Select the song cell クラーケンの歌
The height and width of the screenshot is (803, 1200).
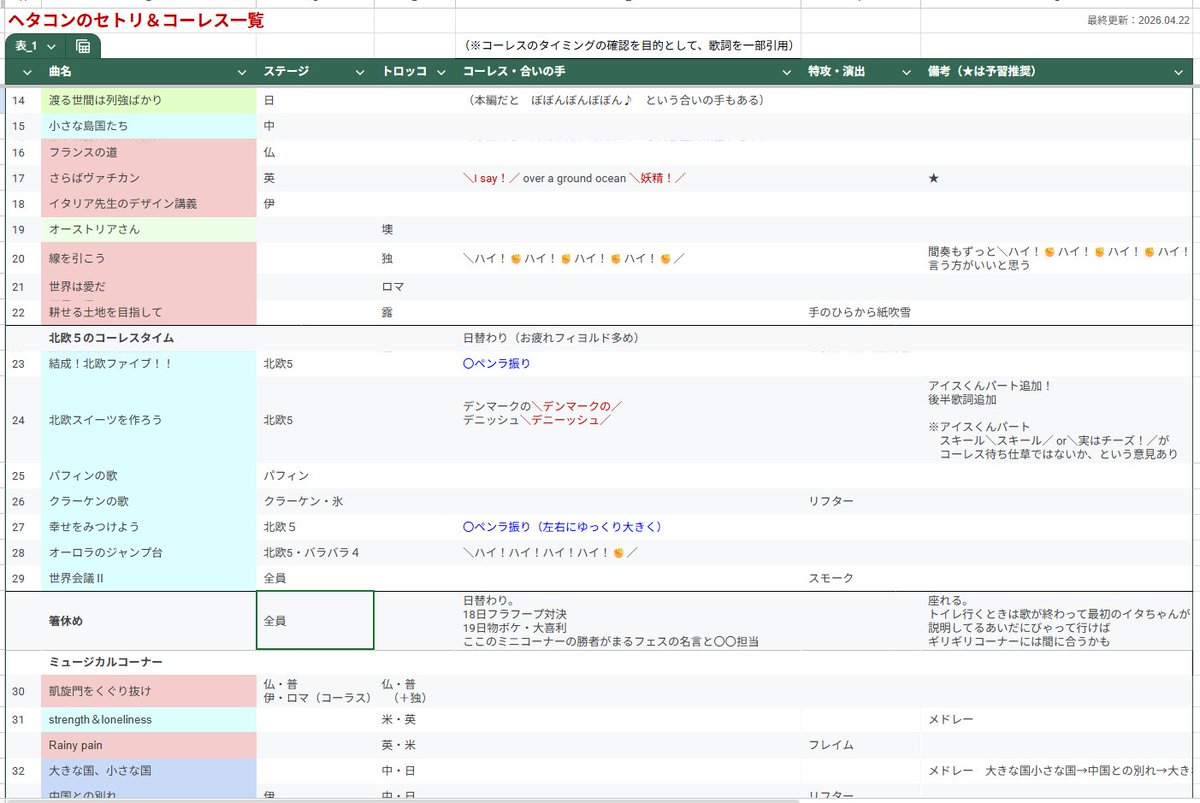tap(149, 501)
